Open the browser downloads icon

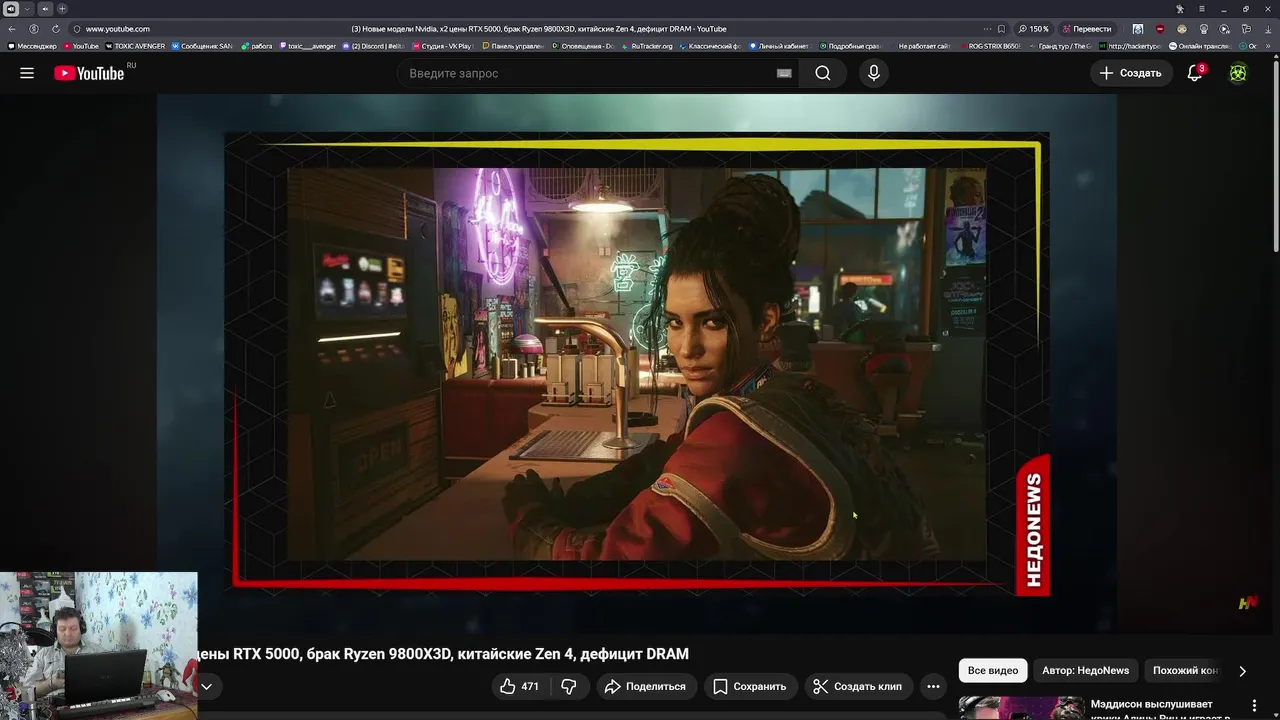coord(1267,29)
